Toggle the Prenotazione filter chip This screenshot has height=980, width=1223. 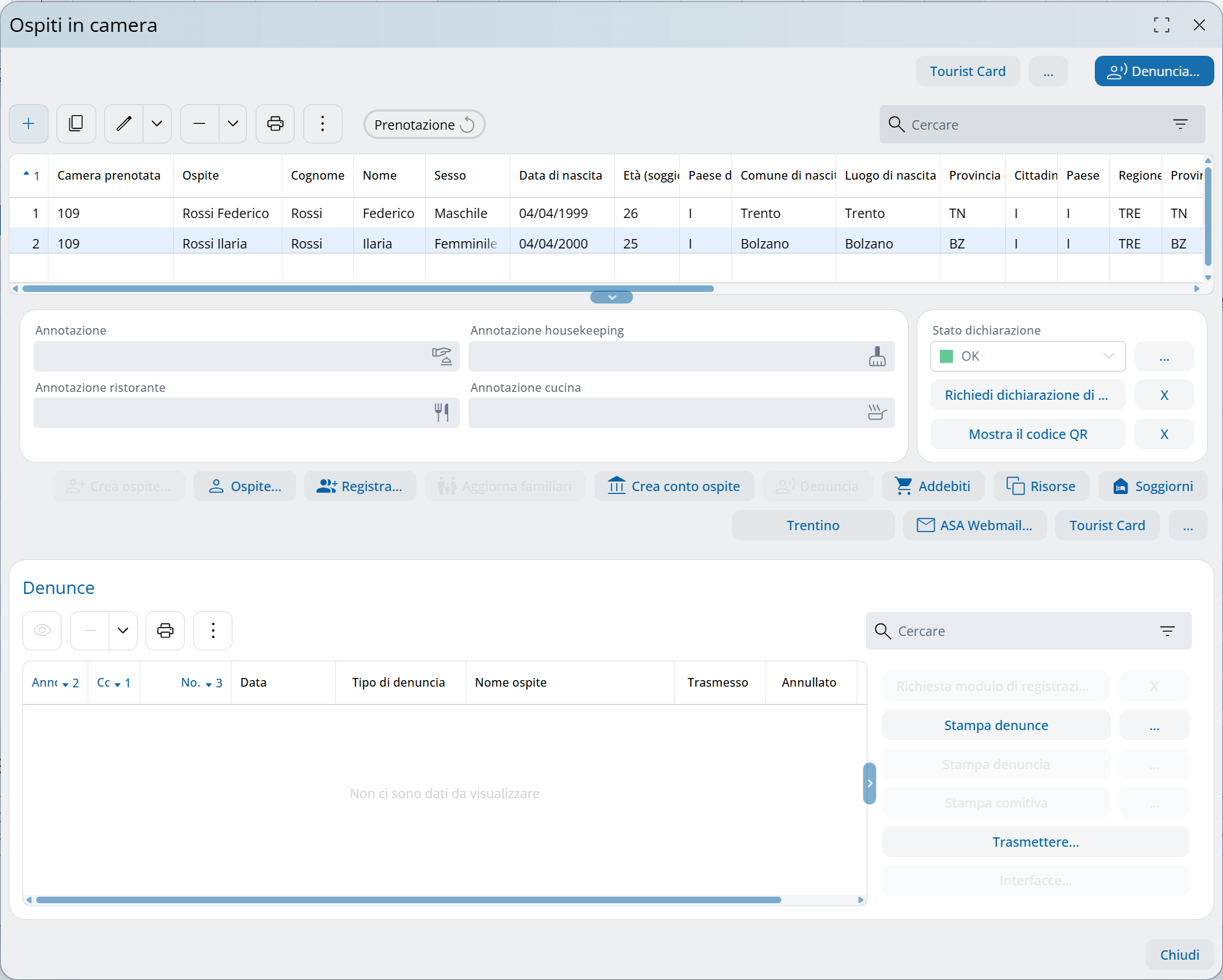(424, 125)
